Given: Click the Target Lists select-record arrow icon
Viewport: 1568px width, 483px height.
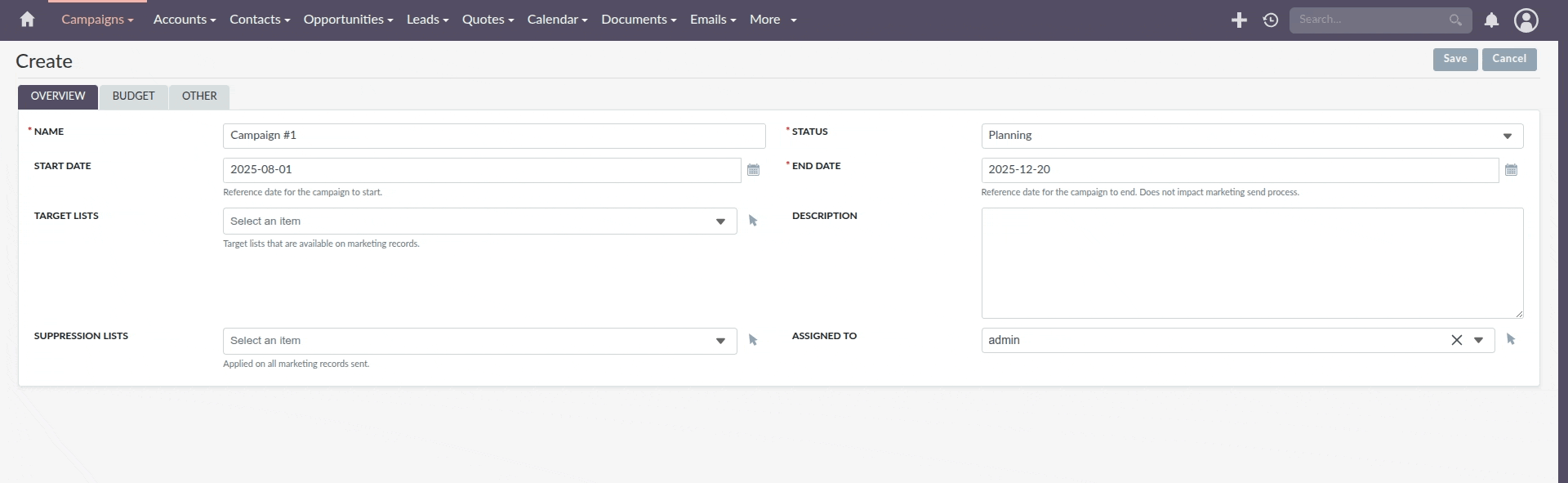Looking at the screenshot, I should [x=753, y=221].
